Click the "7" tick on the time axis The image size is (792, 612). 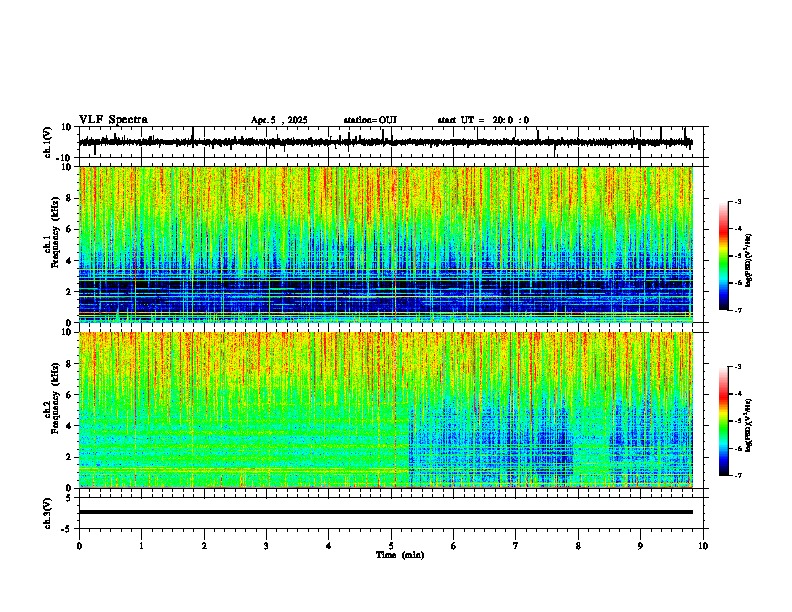coord(516,546)
